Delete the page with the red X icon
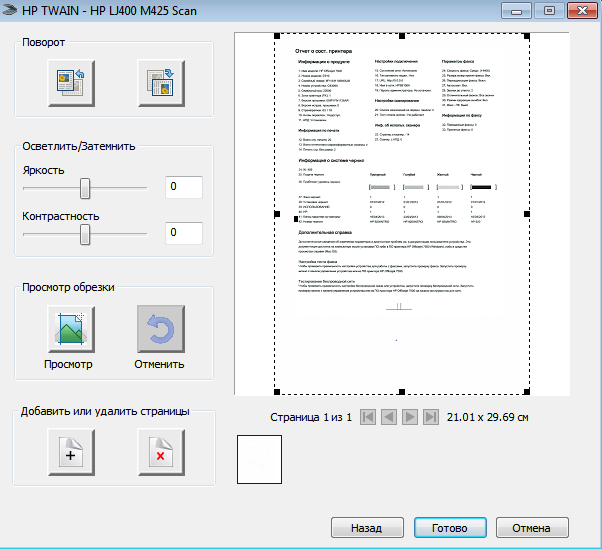Screen dimensions: 602x549 pyautogui.click(x=160, y=454)
